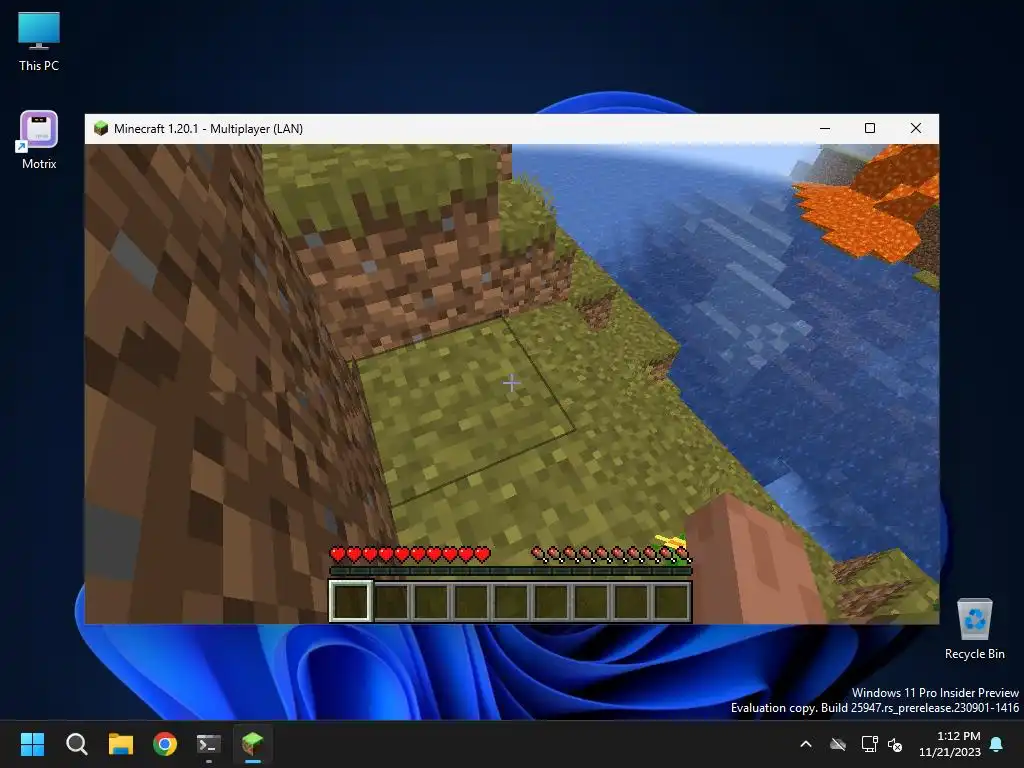The height and width of the screenshot is (768, 1024).
Task: Open the Windows Start menu
Action: tap(32, 744)
